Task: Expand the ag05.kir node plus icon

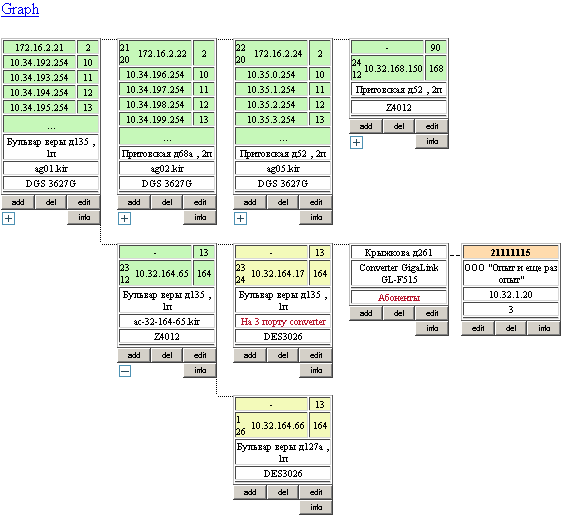Action: point(240,218)
